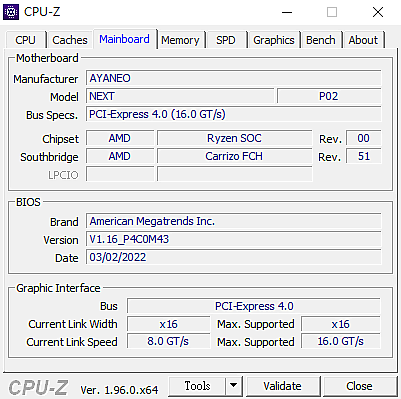Click the chipset revision value 00
401x399 pixels.
coord(363,138)
